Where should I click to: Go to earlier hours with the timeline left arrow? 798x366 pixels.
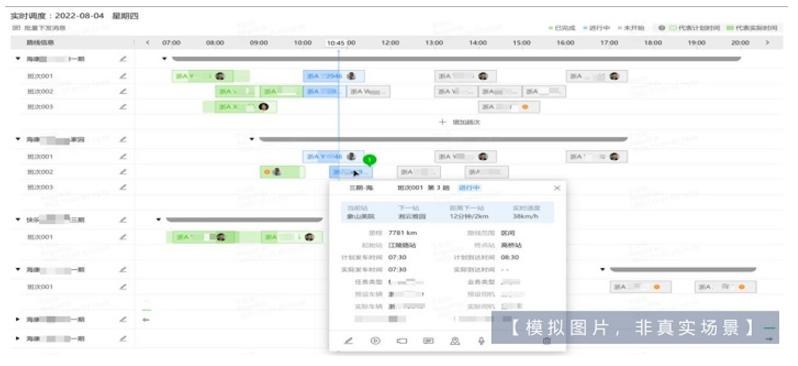click(x=148, y=43)
